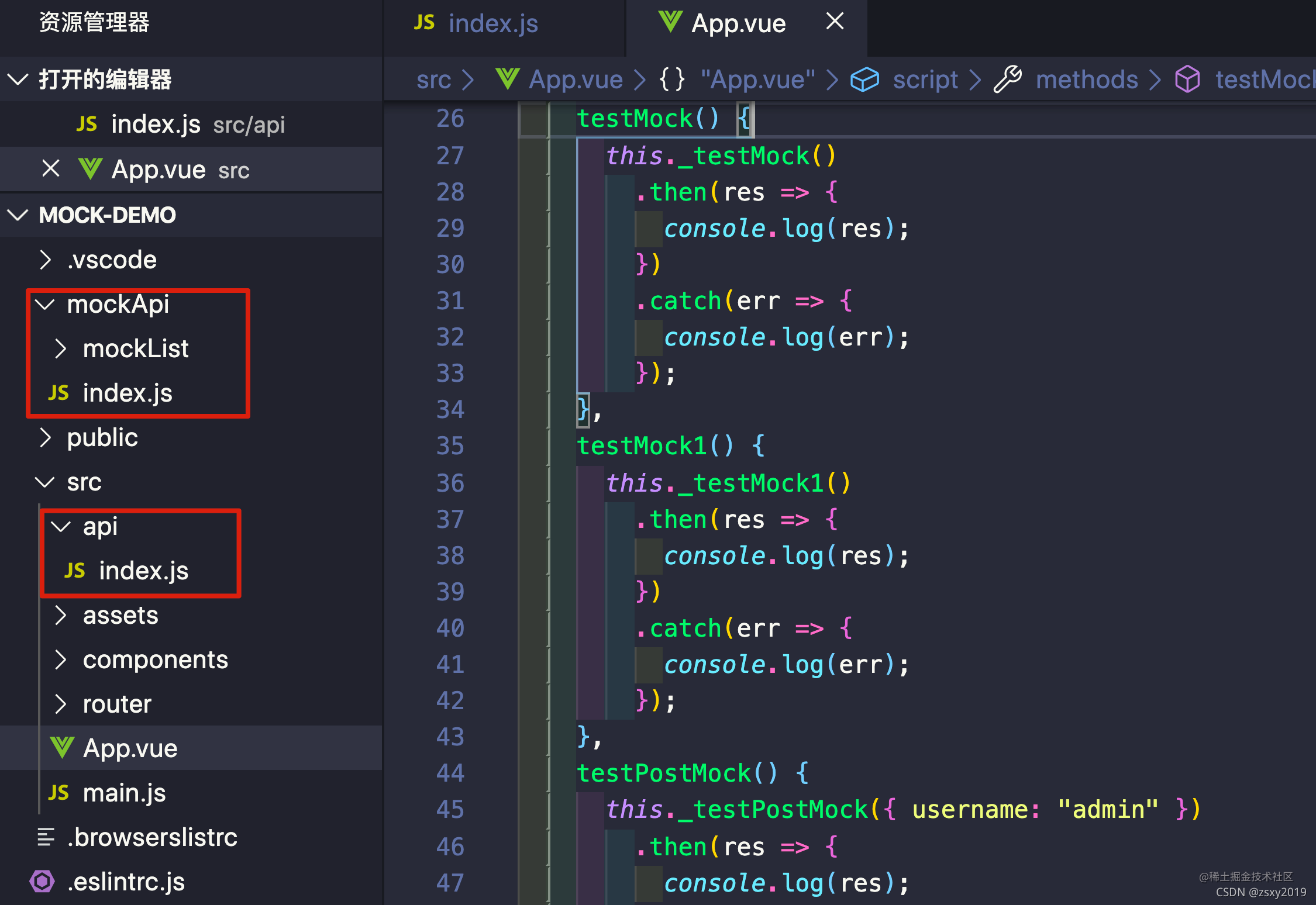Click the methods wrench icon in breadcrumb
Viewport: 1316px width, 905px height.
1007,79
